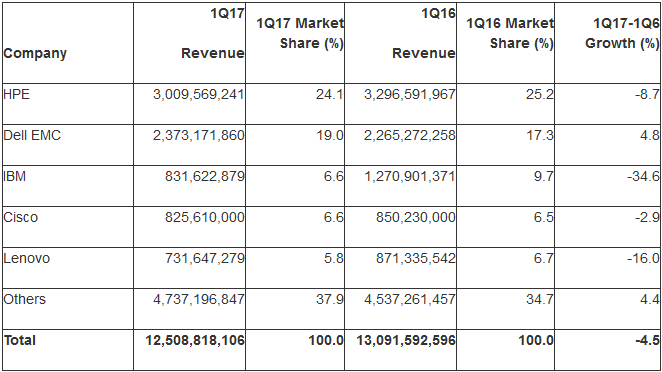The height and width of the screenshot is (372, 662).
Task: Click the Lenovo row label
Action: coord(27,258)
